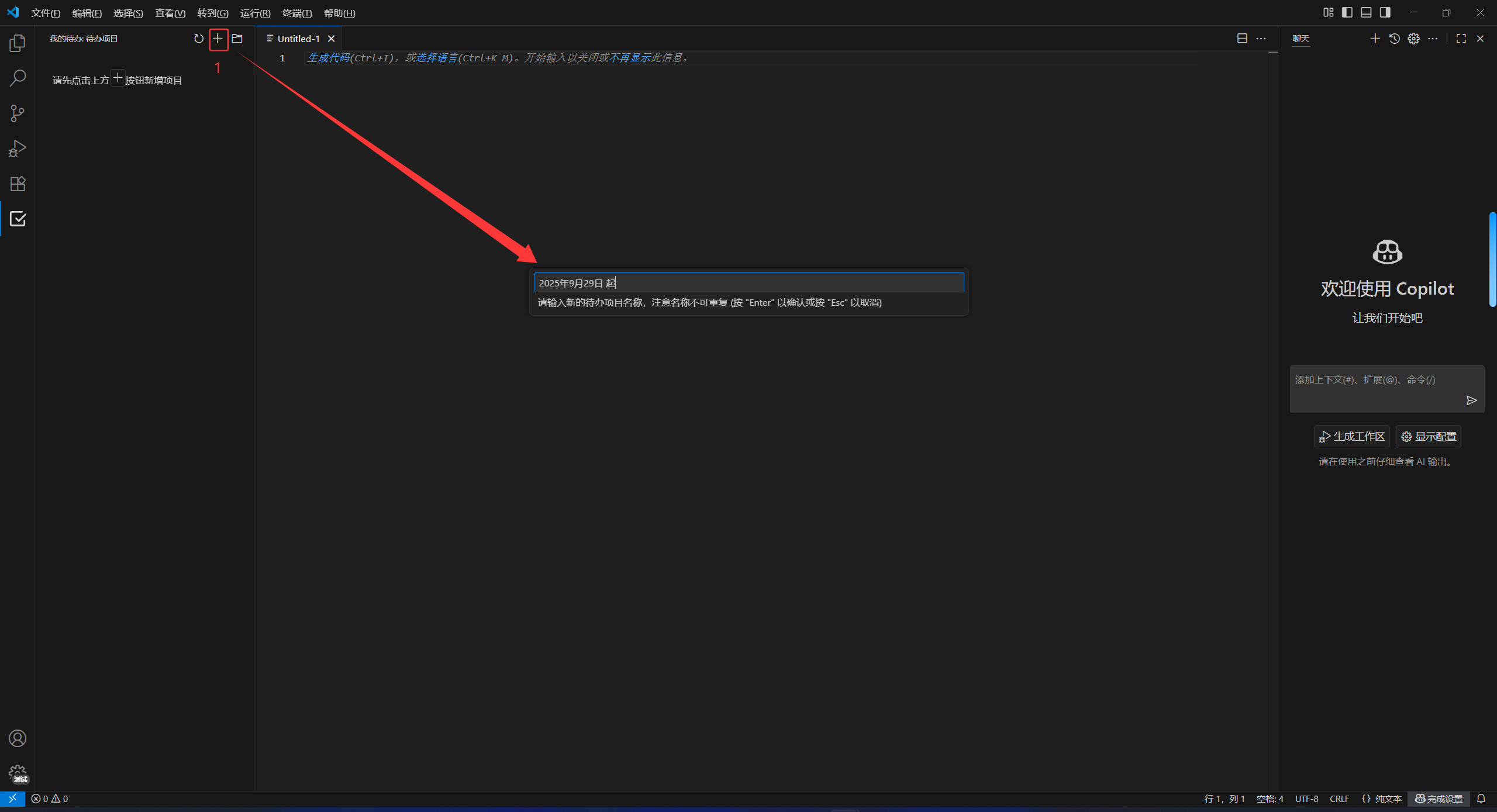Open the 终端 menu
1497x812 pixels.
(x=296, y=13)
